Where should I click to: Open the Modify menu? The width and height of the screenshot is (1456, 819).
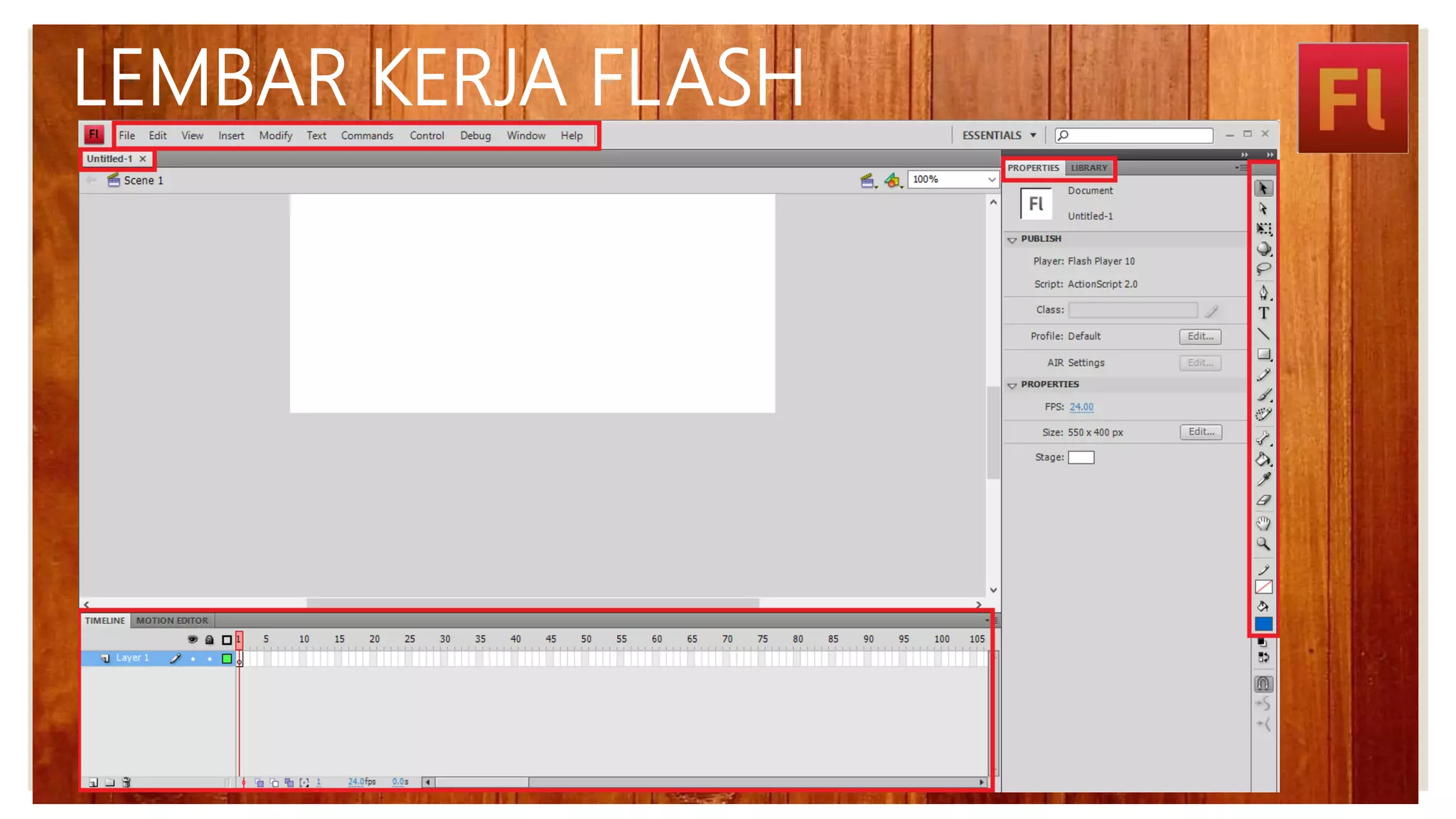pyautogui.click(x=276, y=136)
